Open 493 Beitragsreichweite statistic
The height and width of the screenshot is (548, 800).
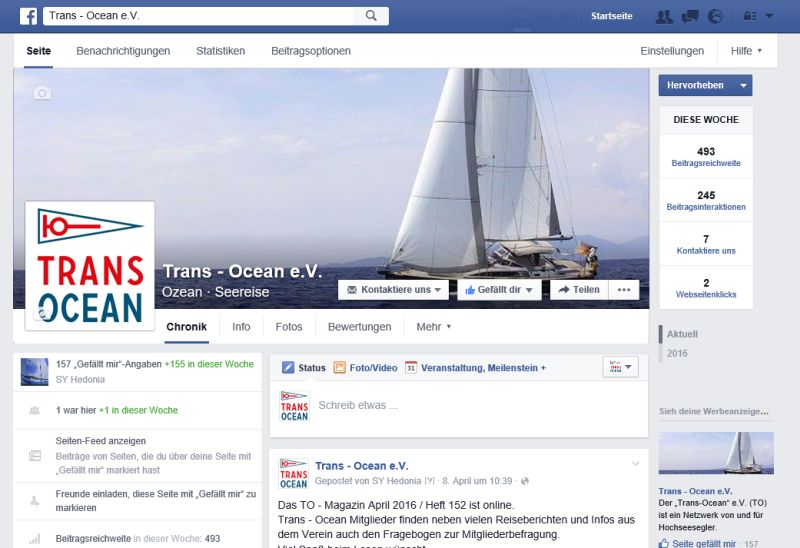(x=706, y=157)
